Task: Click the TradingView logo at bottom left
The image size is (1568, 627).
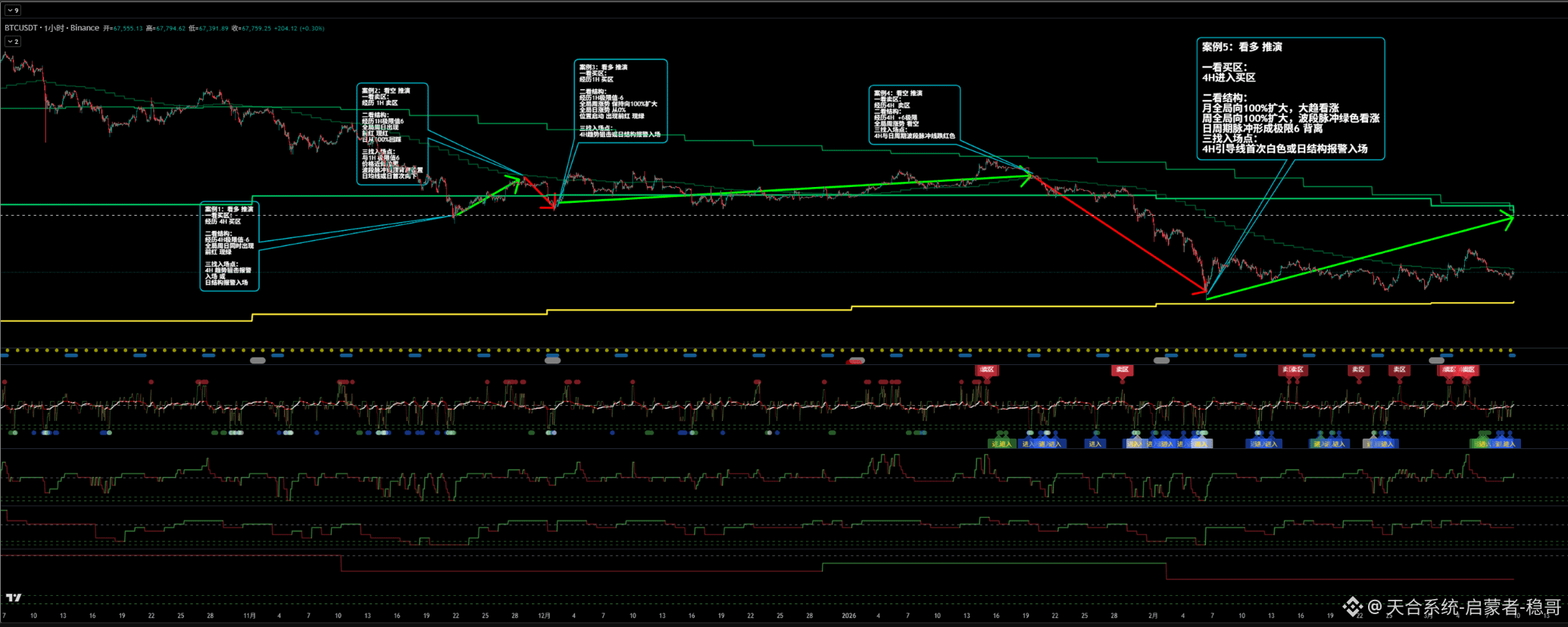Action: [14, 597]
